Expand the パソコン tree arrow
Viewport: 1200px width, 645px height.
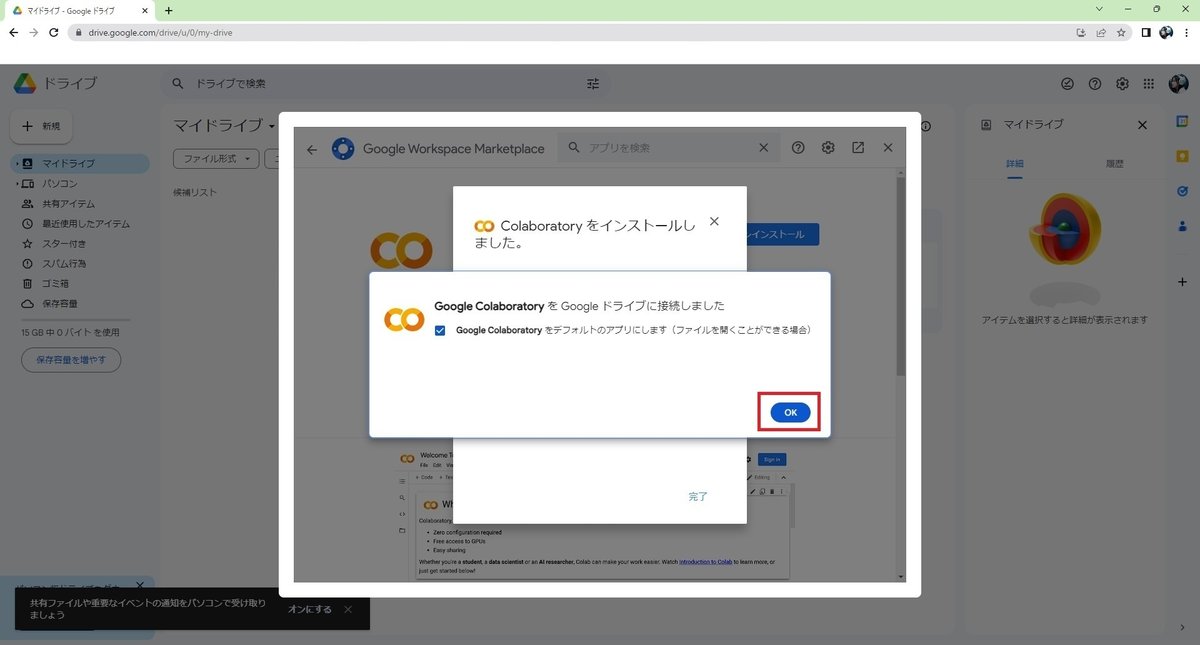coord(15,184)
